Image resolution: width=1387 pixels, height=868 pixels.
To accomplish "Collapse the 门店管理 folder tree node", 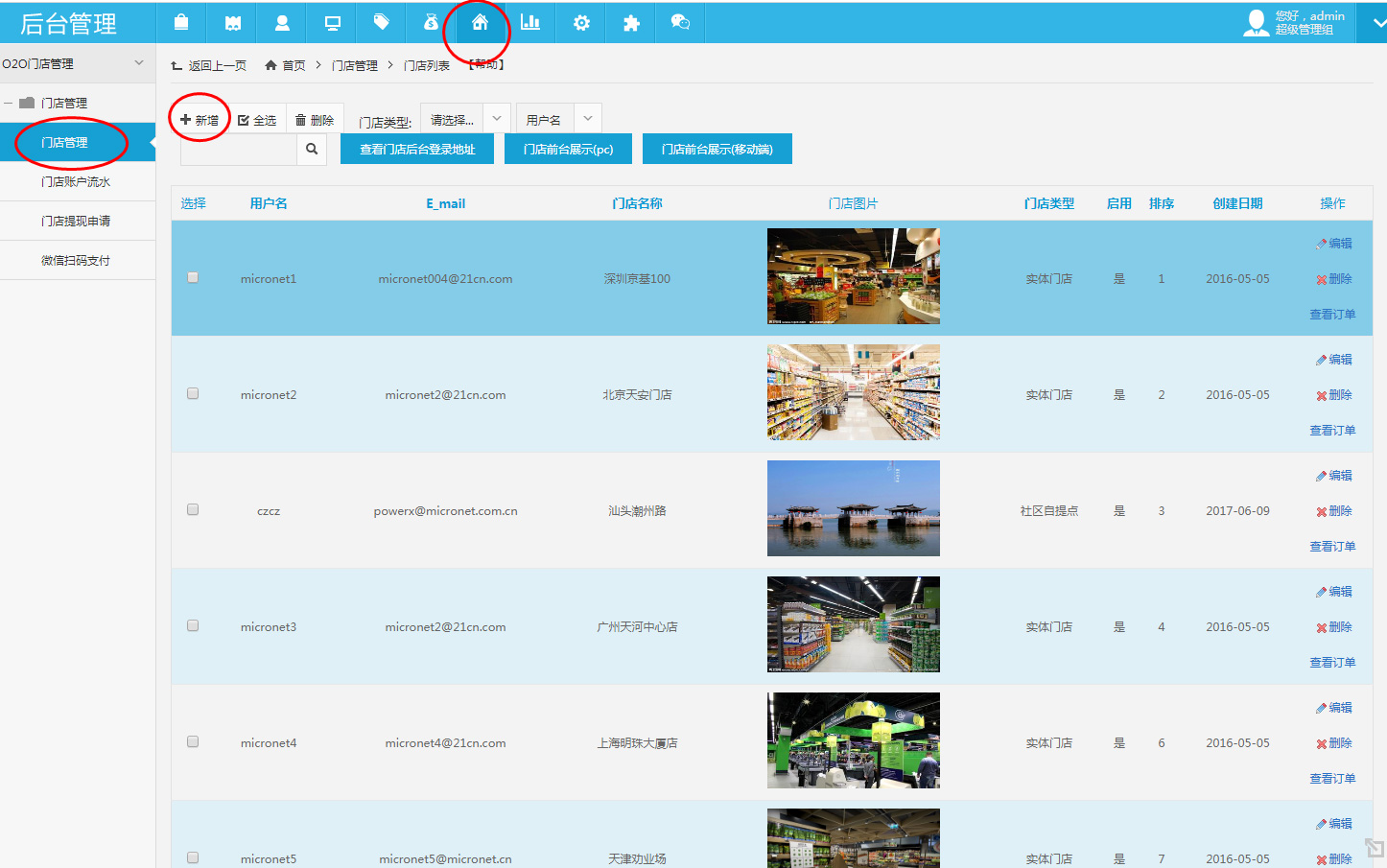I will click(x=9, y=103).
